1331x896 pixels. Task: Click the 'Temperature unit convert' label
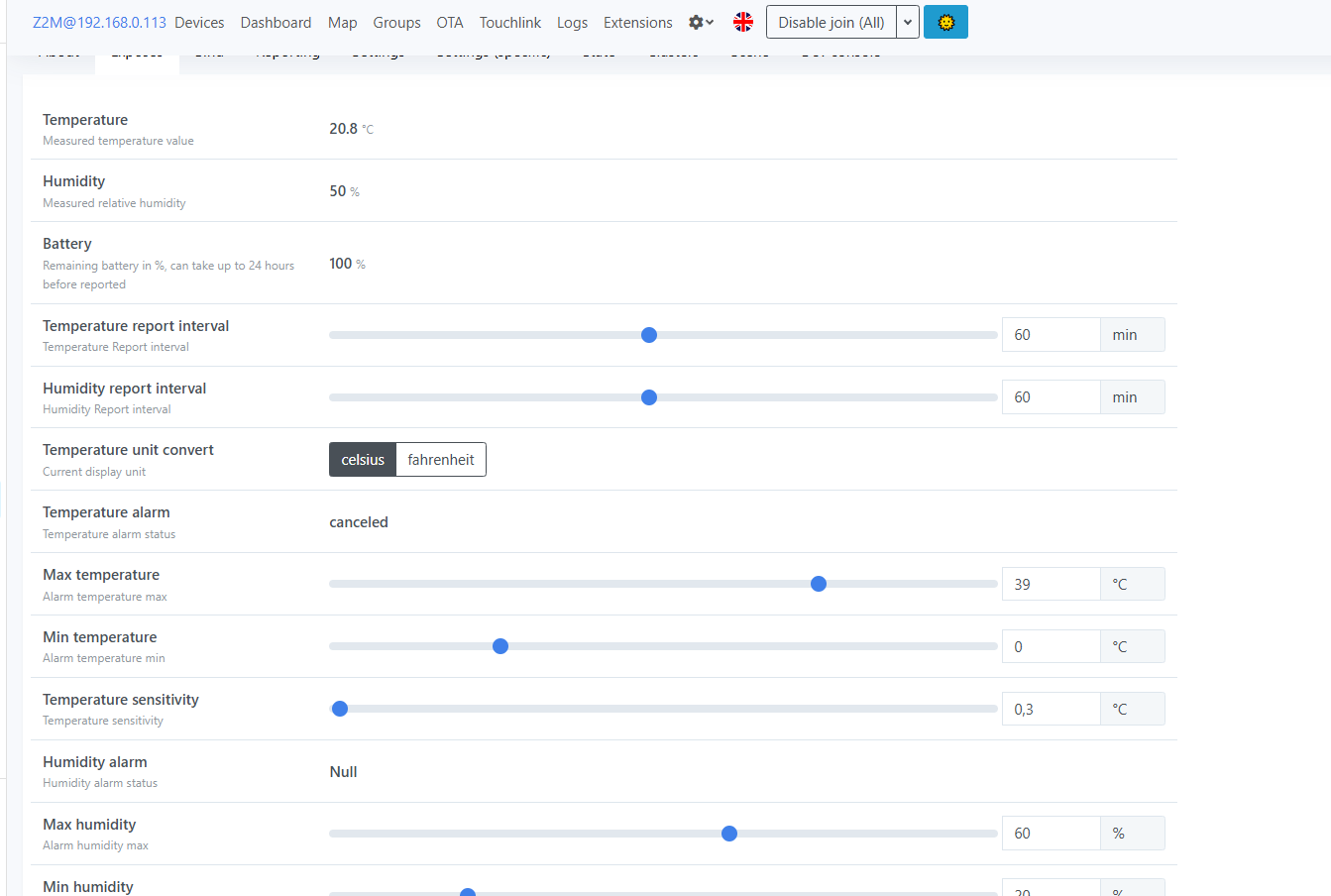(128, 450)
